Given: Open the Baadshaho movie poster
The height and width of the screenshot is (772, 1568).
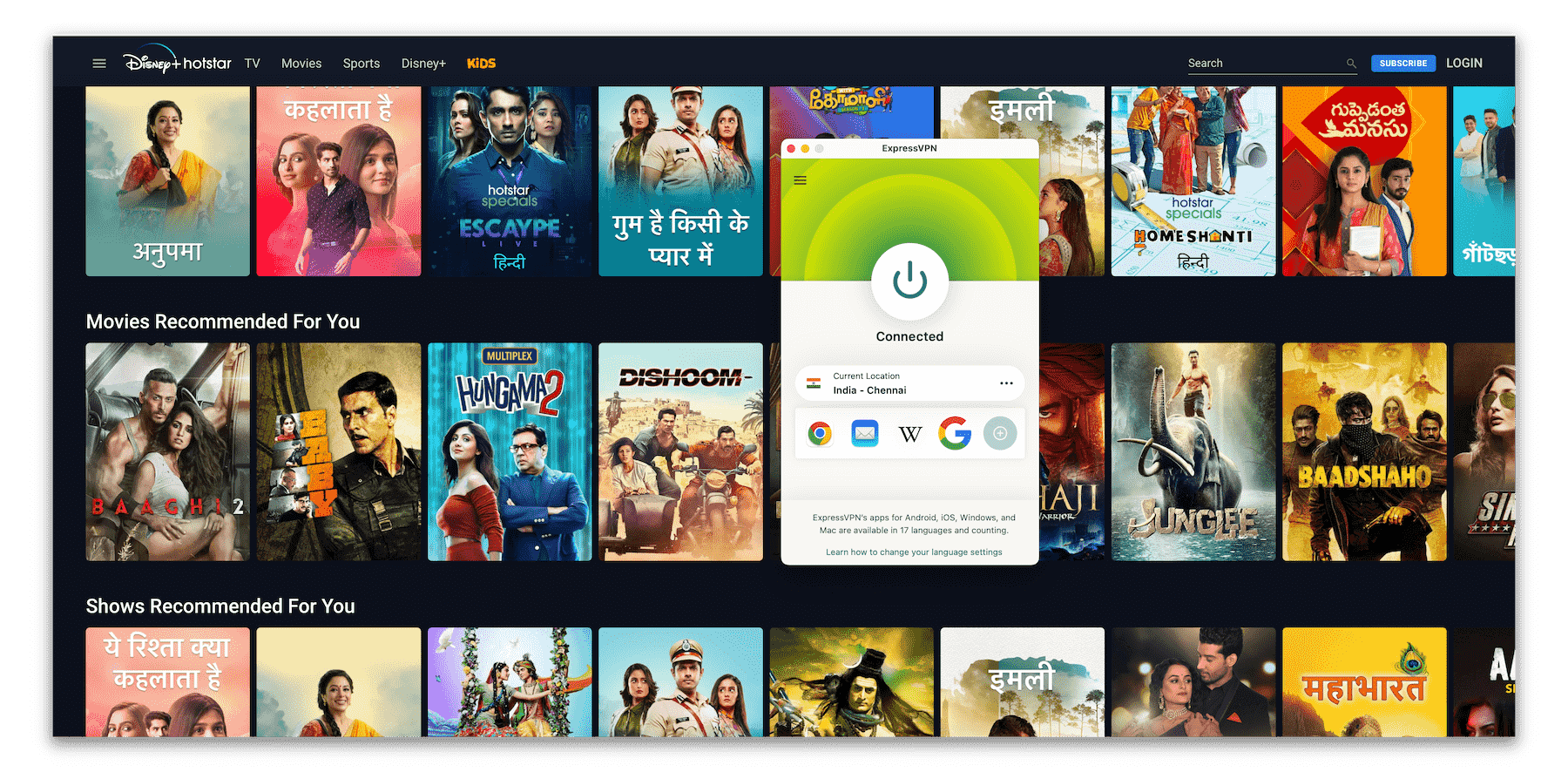Looking at the screenshot, I should 1364,451.
